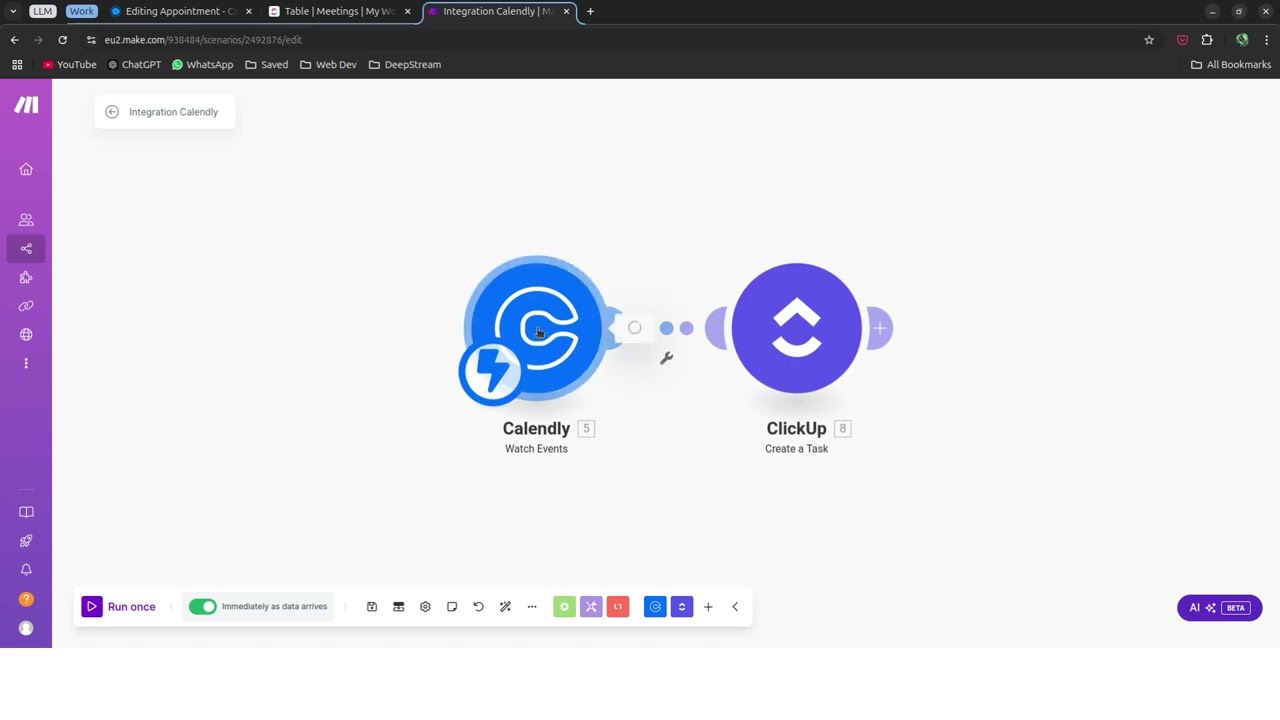
Task: Open the toolbar's three-dot More options
Action: tap(532, 607)
